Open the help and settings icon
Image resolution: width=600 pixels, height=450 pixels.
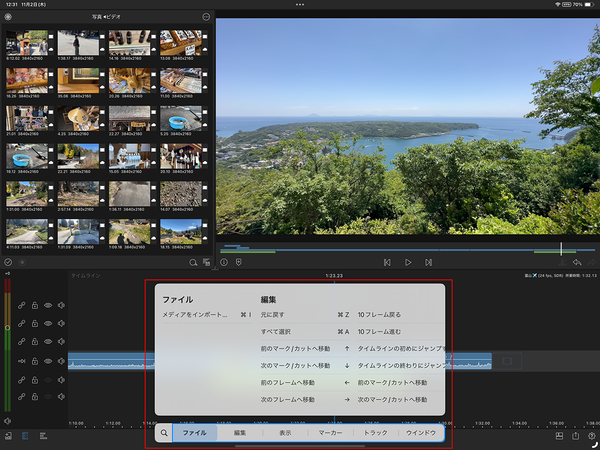tap(592, 436)
